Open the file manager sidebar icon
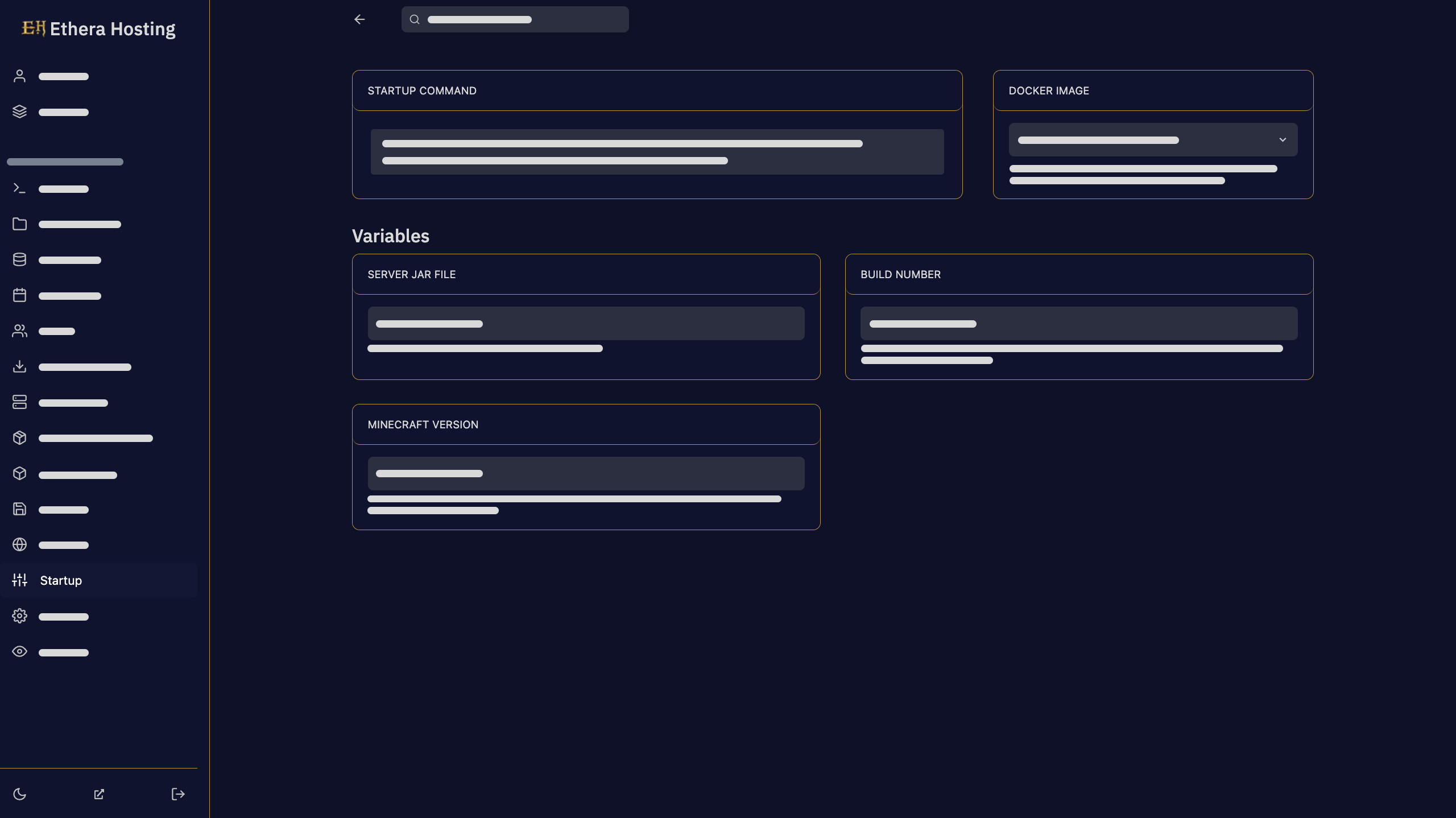 click(19, 224)
